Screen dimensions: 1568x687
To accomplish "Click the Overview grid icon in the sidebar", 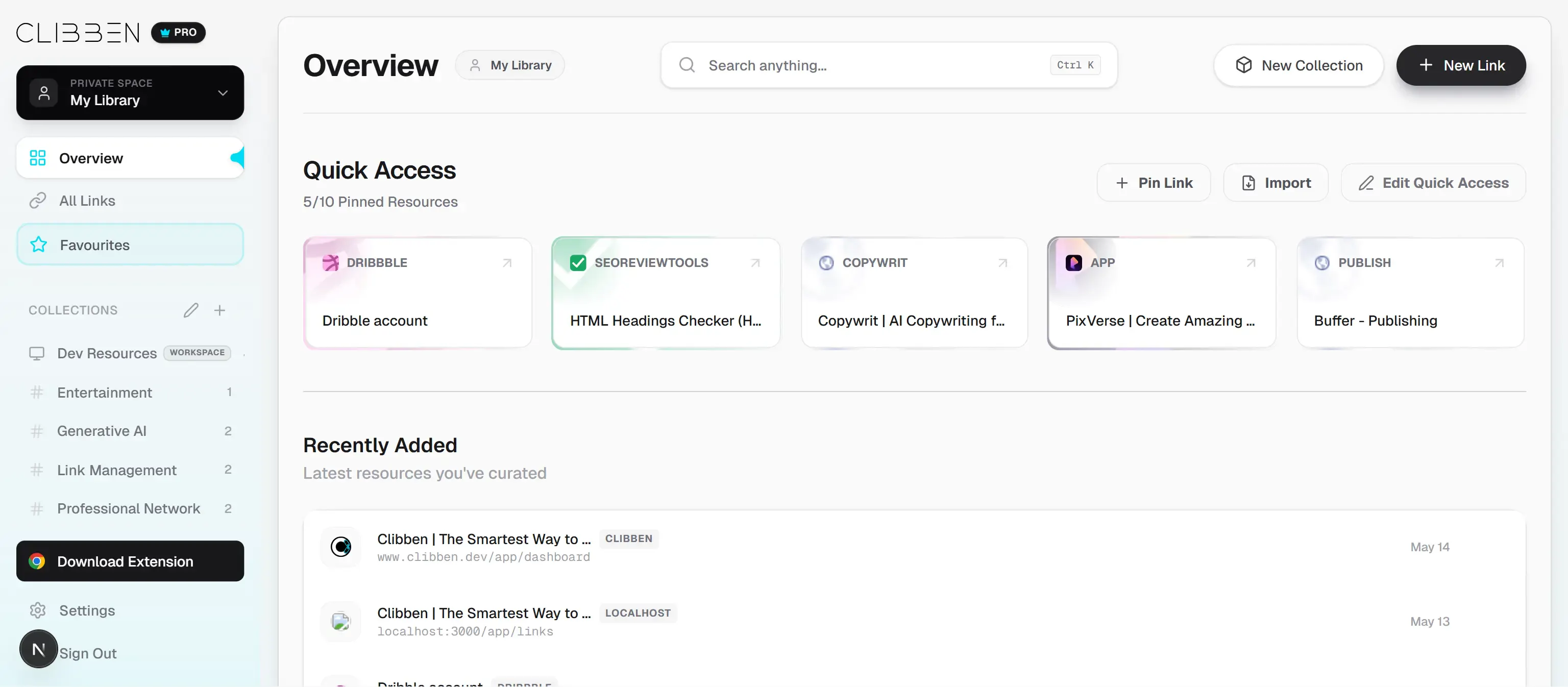I will (x=38, y=158).
